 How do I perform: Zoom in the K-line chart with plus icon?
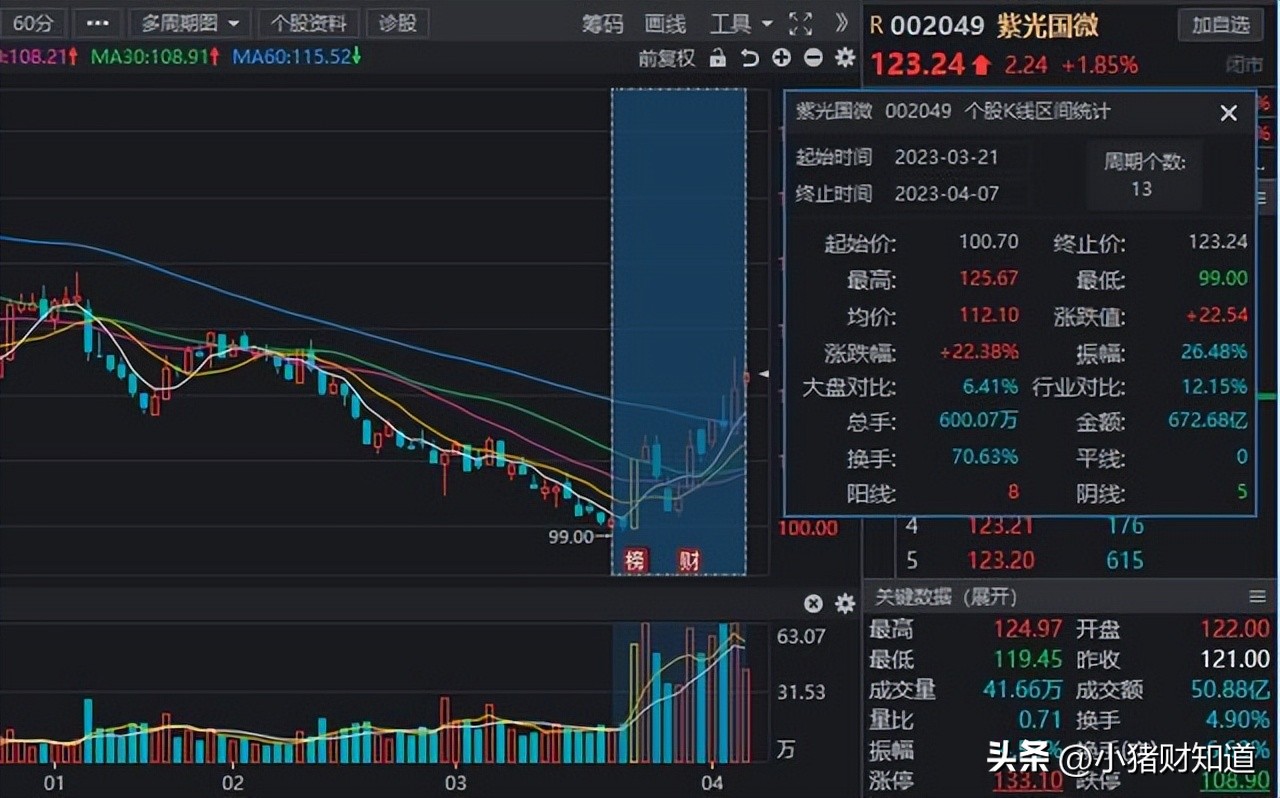coord(781,58)
